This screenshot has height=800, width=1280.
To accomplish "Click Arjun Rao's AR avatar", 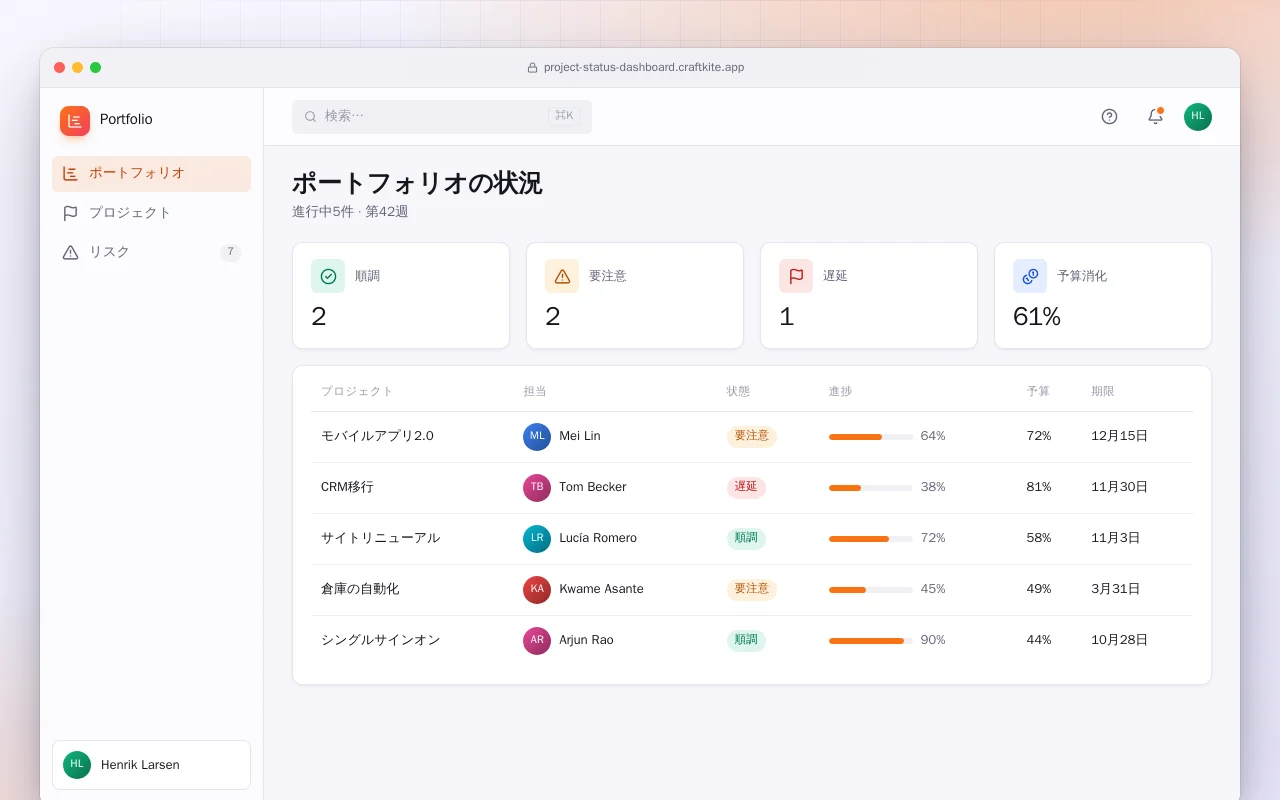I will 537,641.
